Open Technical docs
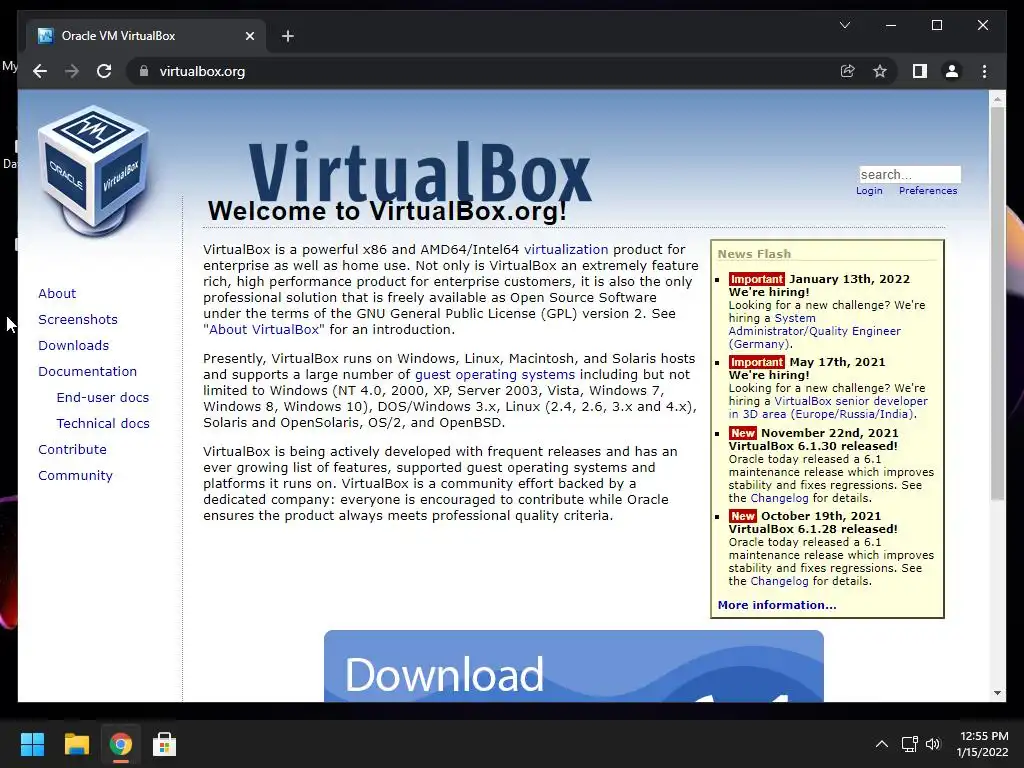The image size is (1024, 768). click(103, 424)
